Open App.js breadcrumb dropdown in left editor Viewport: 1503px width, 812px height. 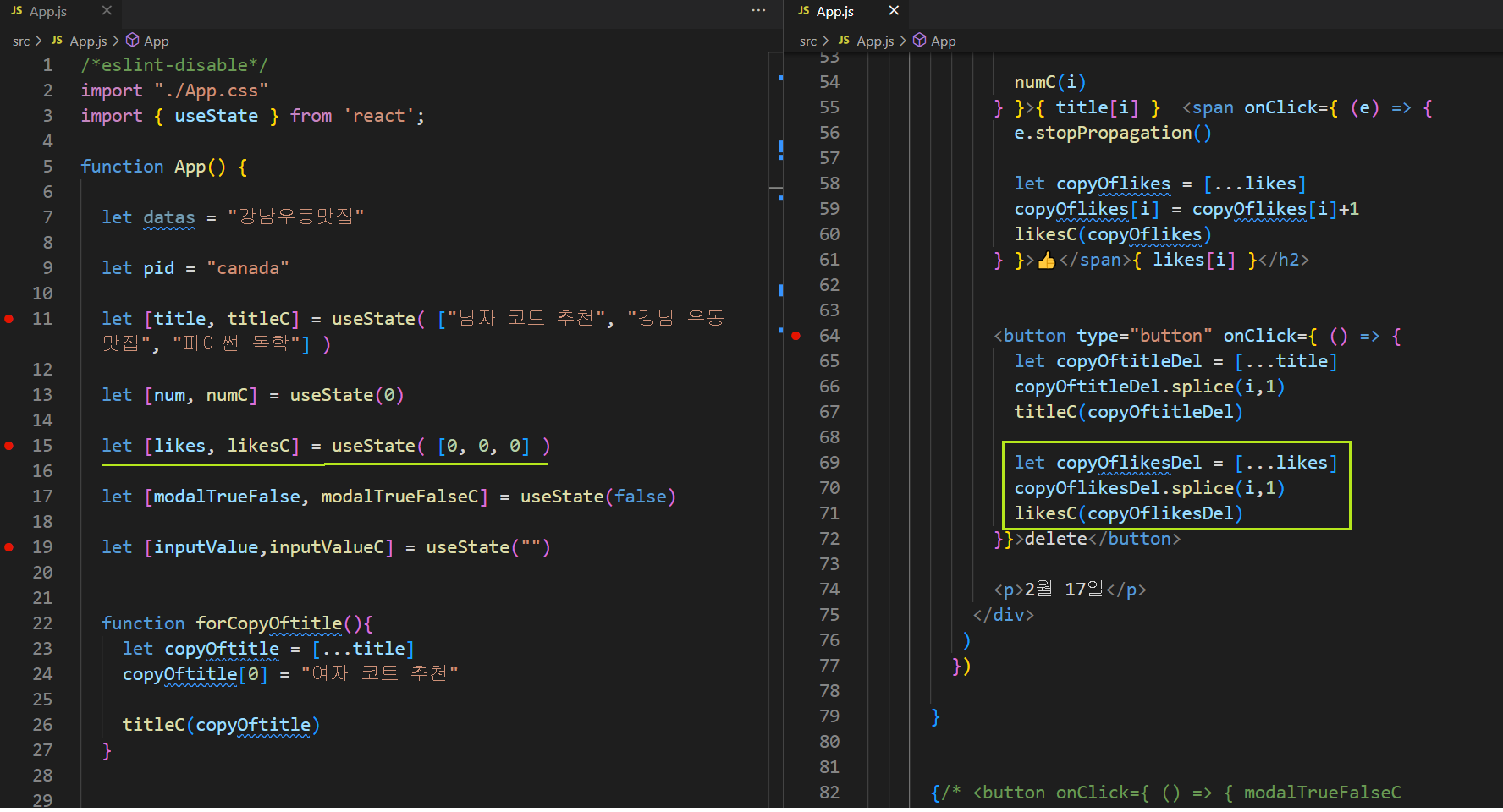point(88,41)
